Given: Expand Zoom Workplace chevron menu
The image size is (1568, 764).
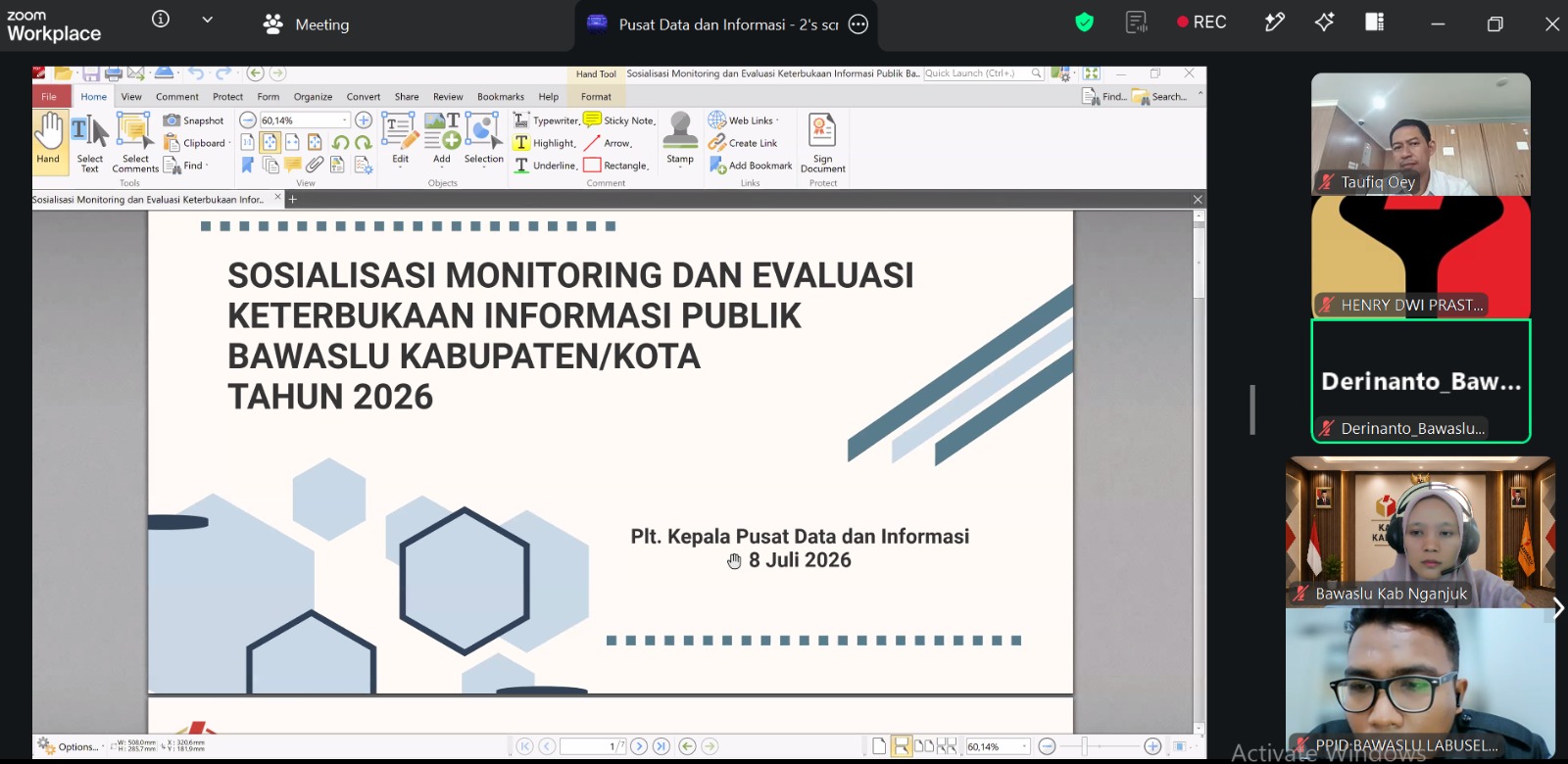Looking at the screenshot, I should [207, 20].
